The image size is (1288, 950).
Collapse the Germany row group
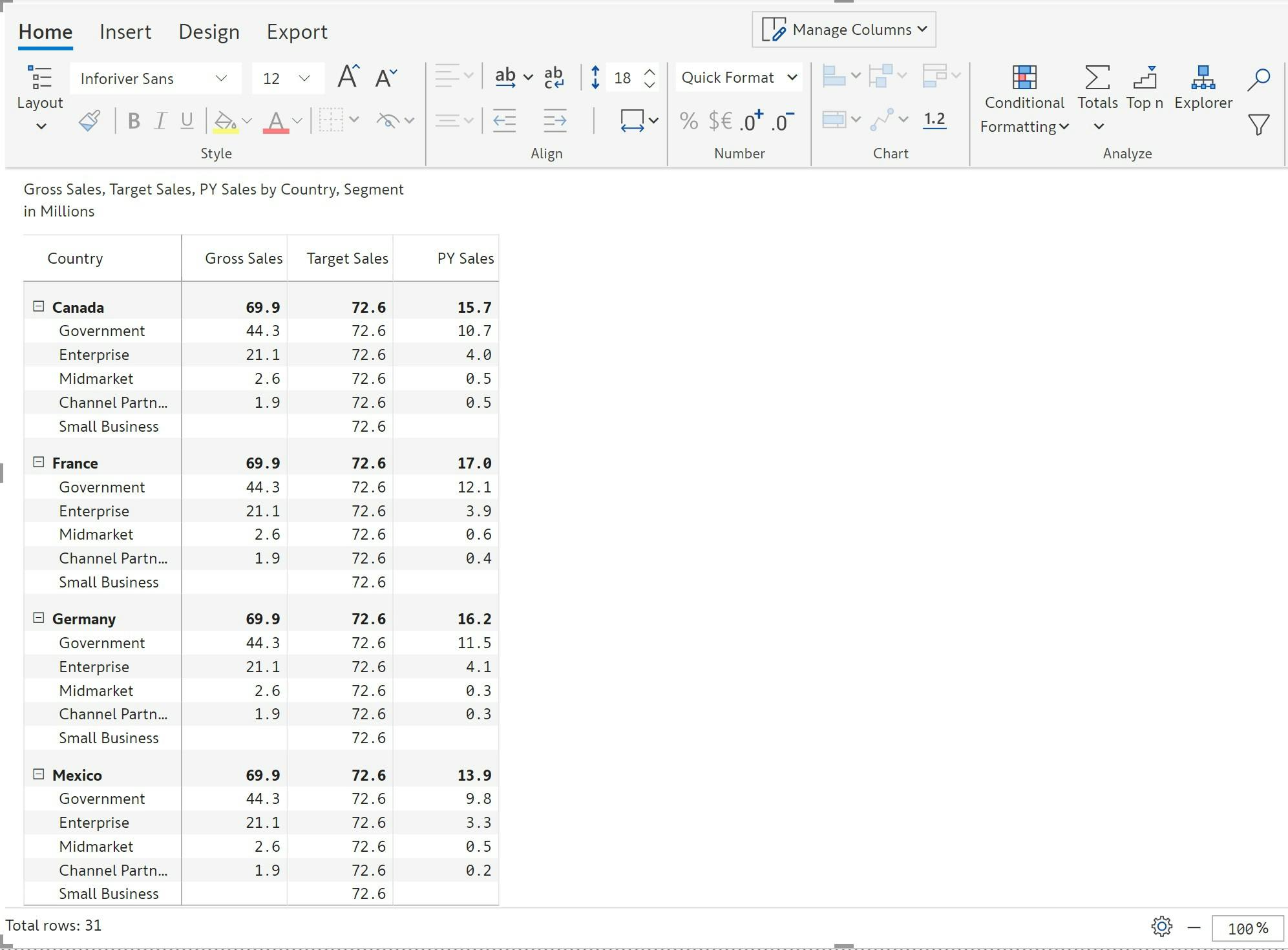pyautogui.click(x=39, y=618)
